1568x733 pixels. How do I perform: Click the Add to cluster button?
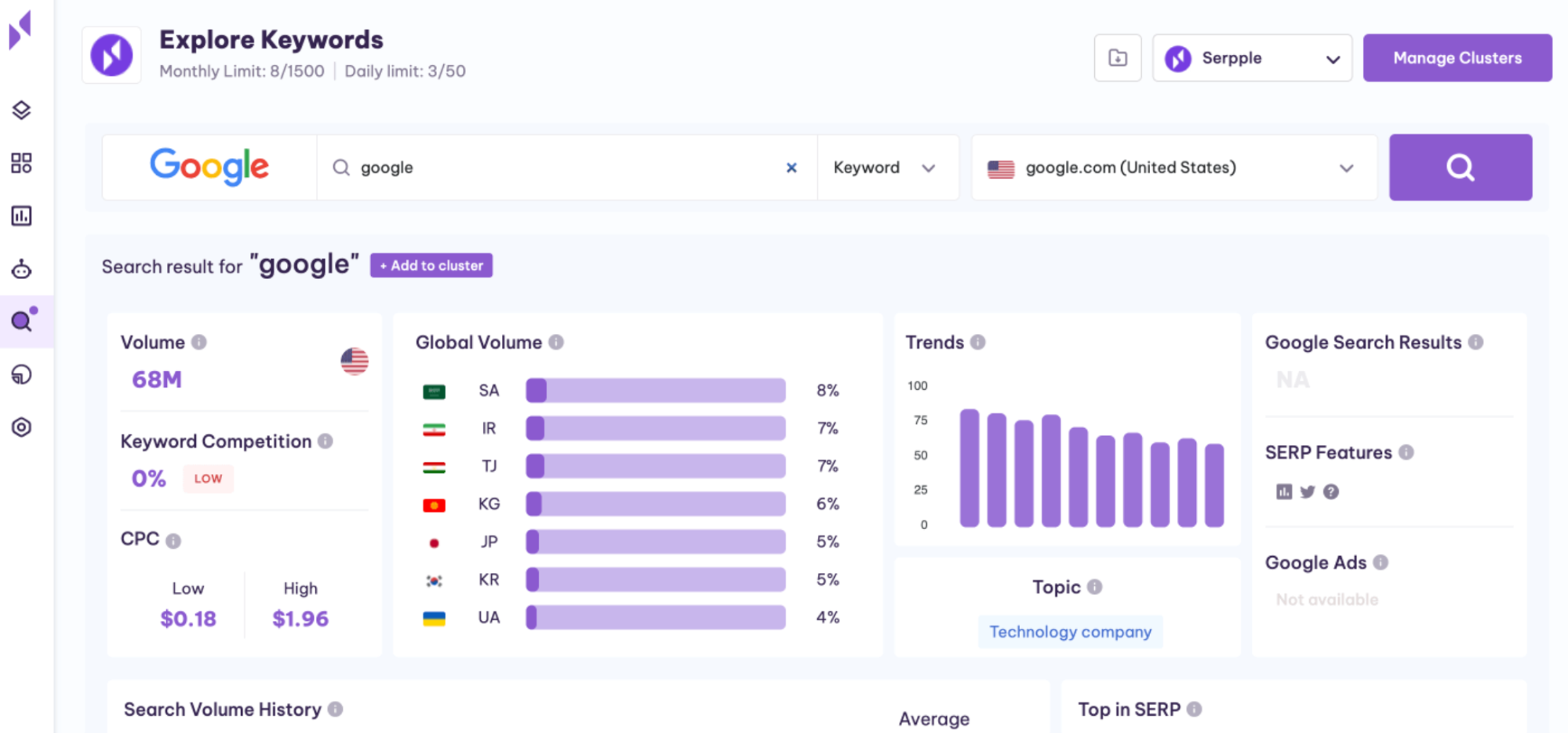pos(431,266)
